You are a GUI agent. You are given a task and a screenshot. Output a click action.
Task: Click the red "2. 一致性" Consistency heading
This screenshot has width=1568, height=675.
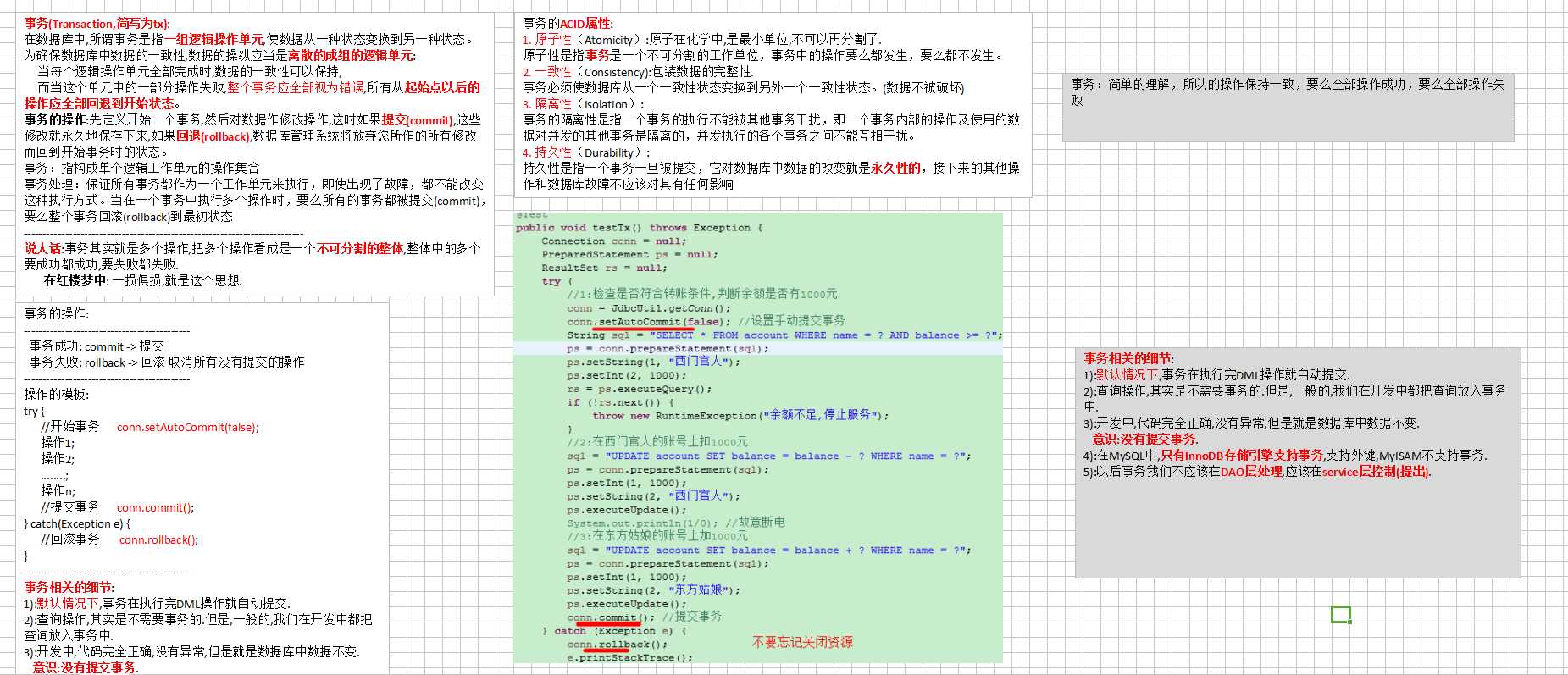click(547, 72)
